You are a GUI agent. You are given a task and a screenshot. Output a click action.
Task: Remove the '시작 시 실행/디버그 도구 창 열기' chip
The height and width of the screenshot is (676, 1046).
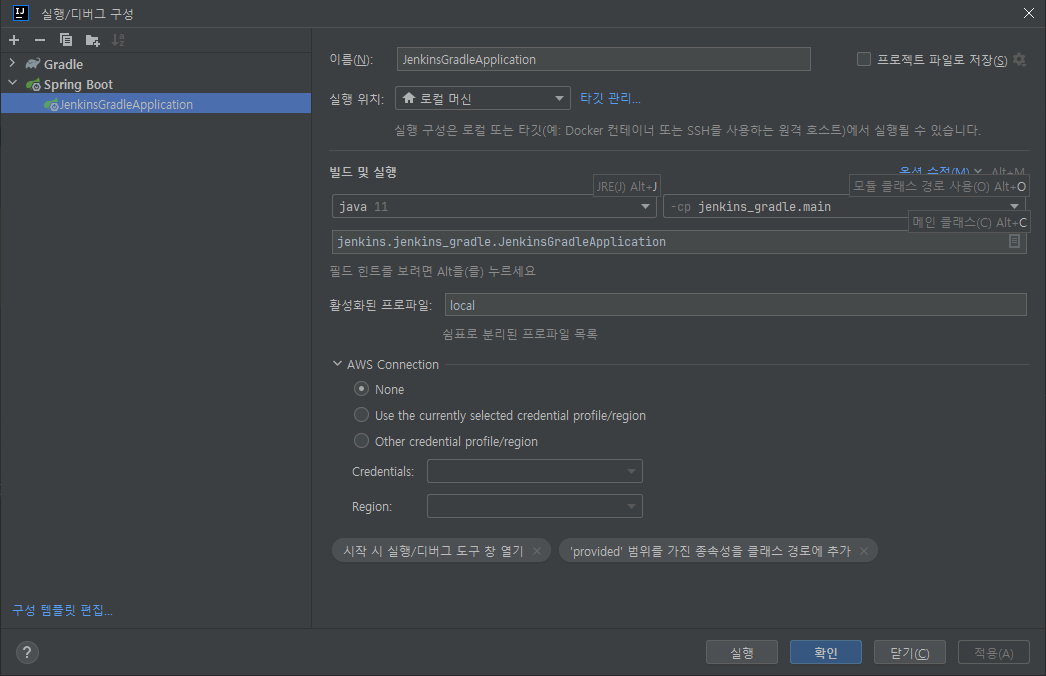[x=537, y=551]
